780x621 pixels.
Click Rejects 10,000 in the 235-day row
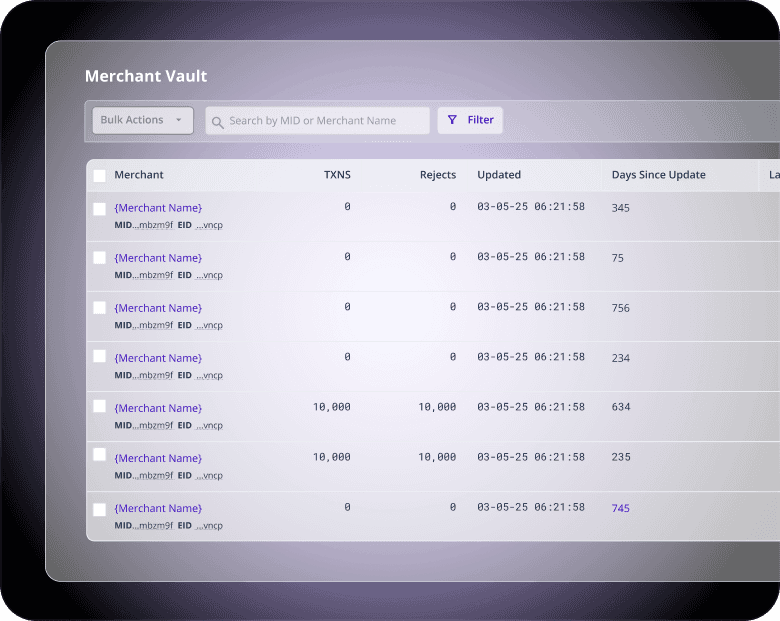[437, 457]
